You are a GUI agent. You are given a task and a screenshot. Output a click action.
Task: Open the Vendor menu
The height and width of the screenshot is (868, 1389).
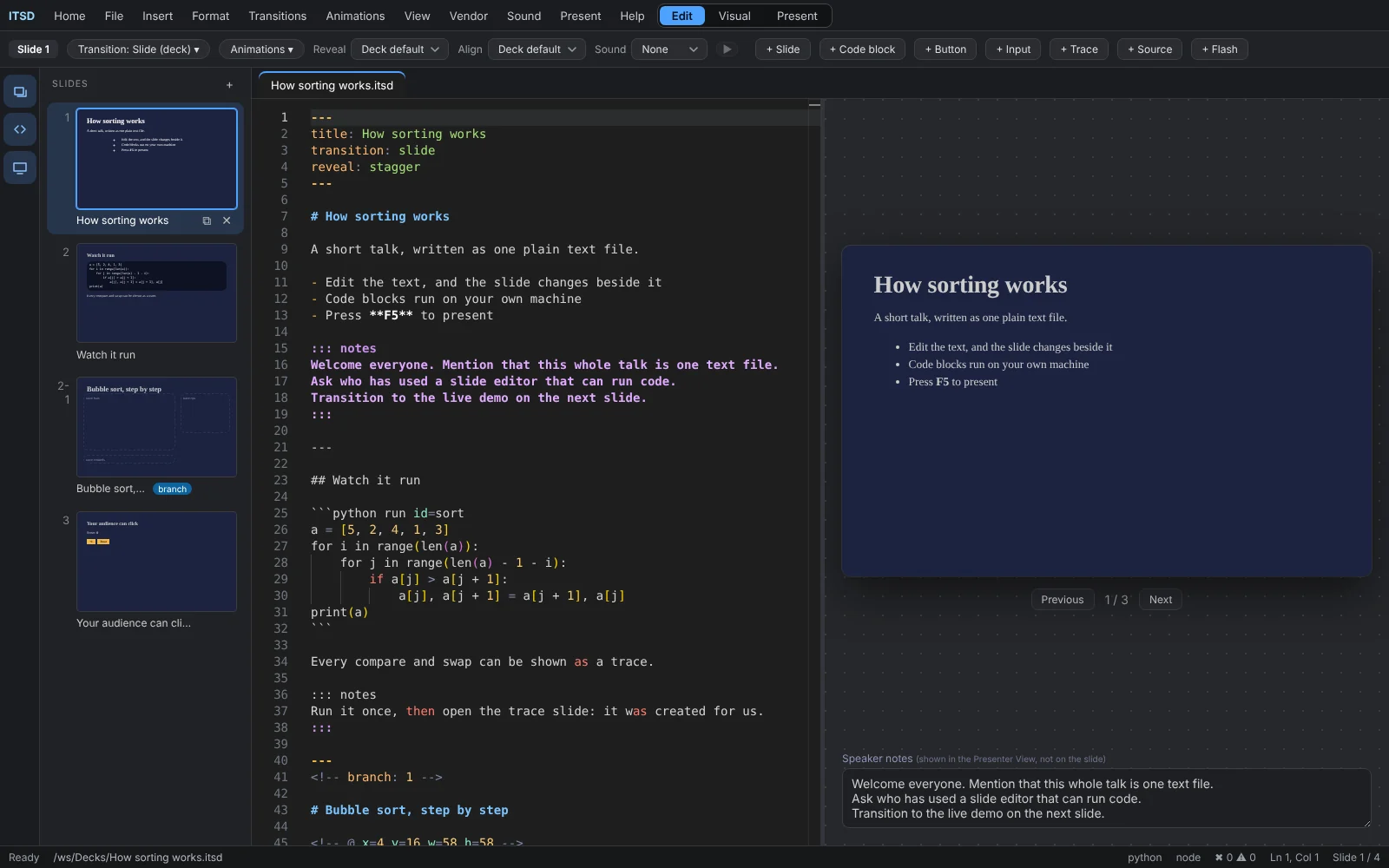point(469,16)
